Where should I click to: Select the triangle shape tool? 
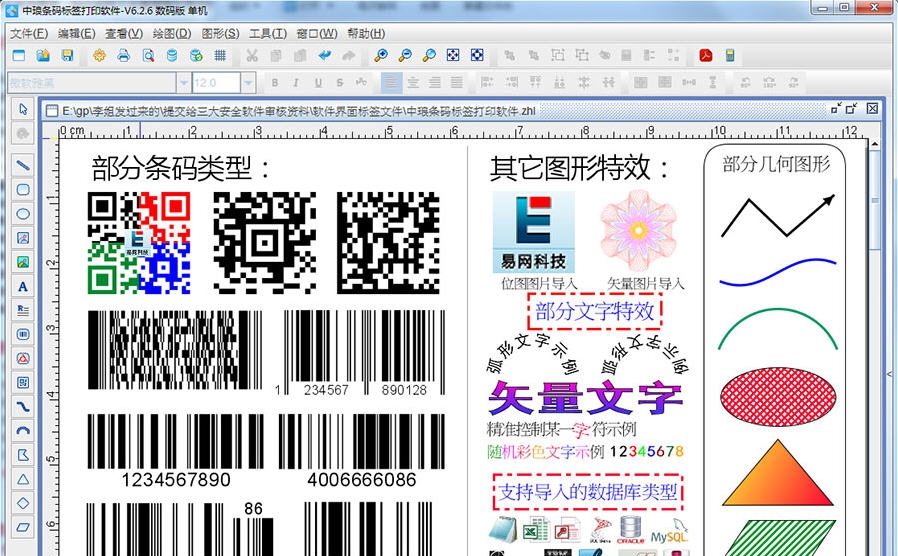(x=23, y=479)
